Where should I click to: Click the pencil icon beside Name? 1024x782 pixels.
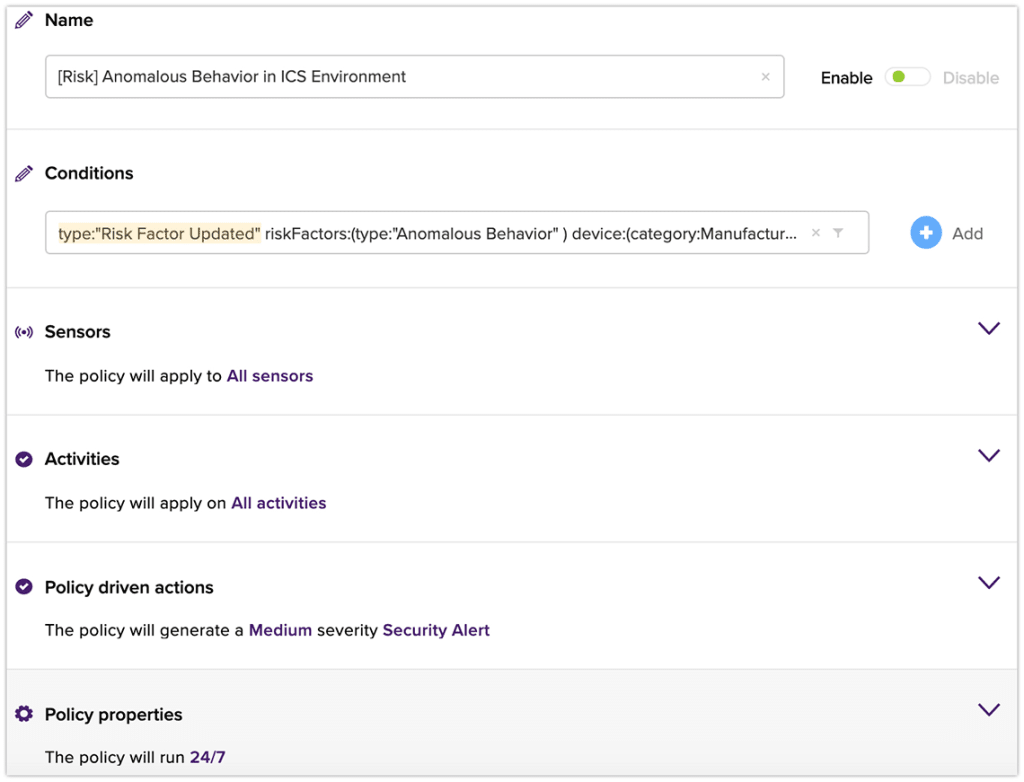[x=24, y=20]
